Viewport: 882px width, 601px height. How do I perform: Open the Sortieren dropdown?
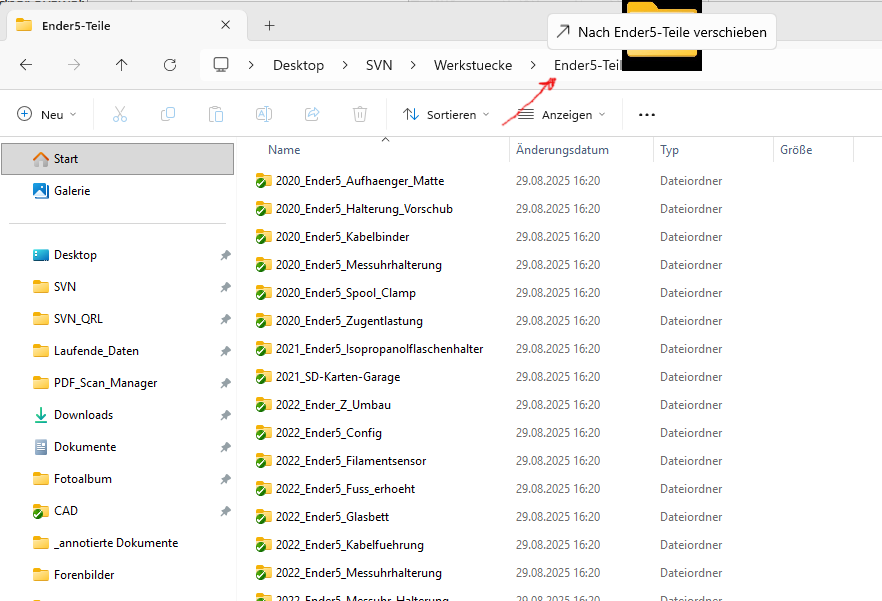pyautogui.click(x=446, y=115)
